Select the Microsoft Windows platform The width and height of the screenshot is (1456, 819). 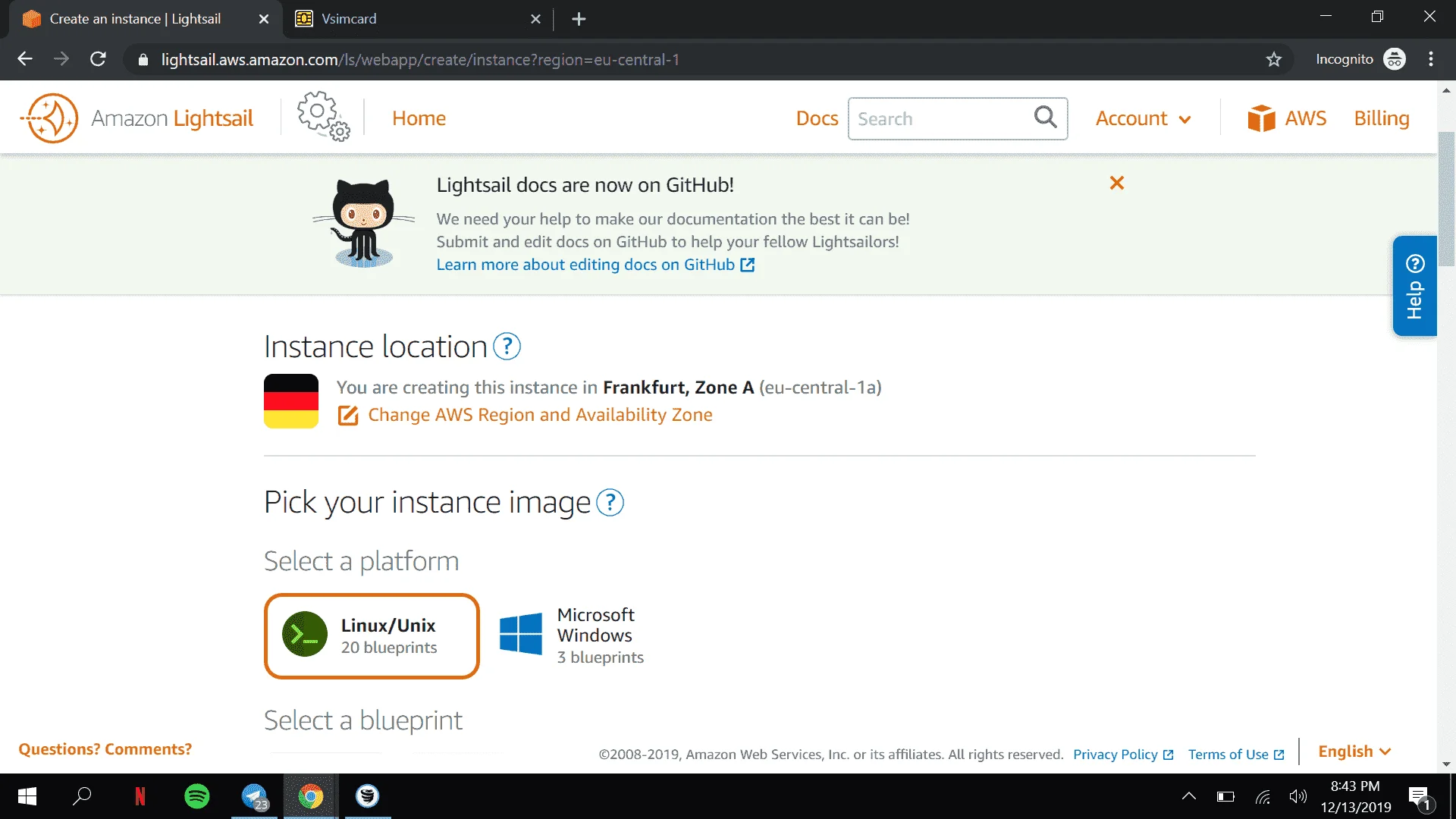573,635
